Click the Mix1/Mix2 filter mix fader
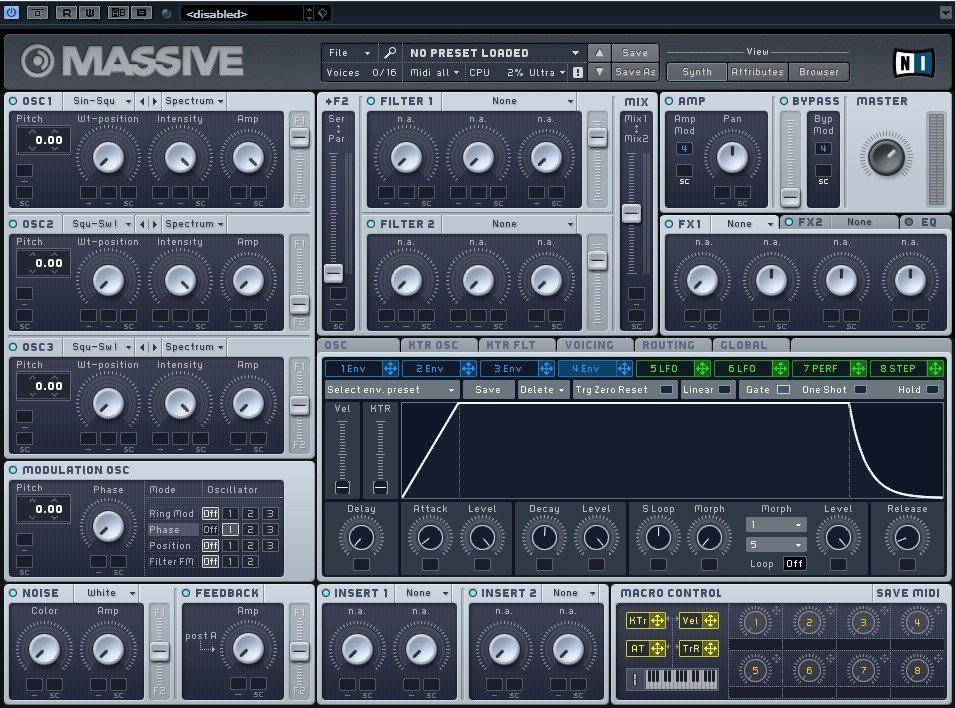The height and width of the screenshot is (708, 955). (x=631, y=213)
